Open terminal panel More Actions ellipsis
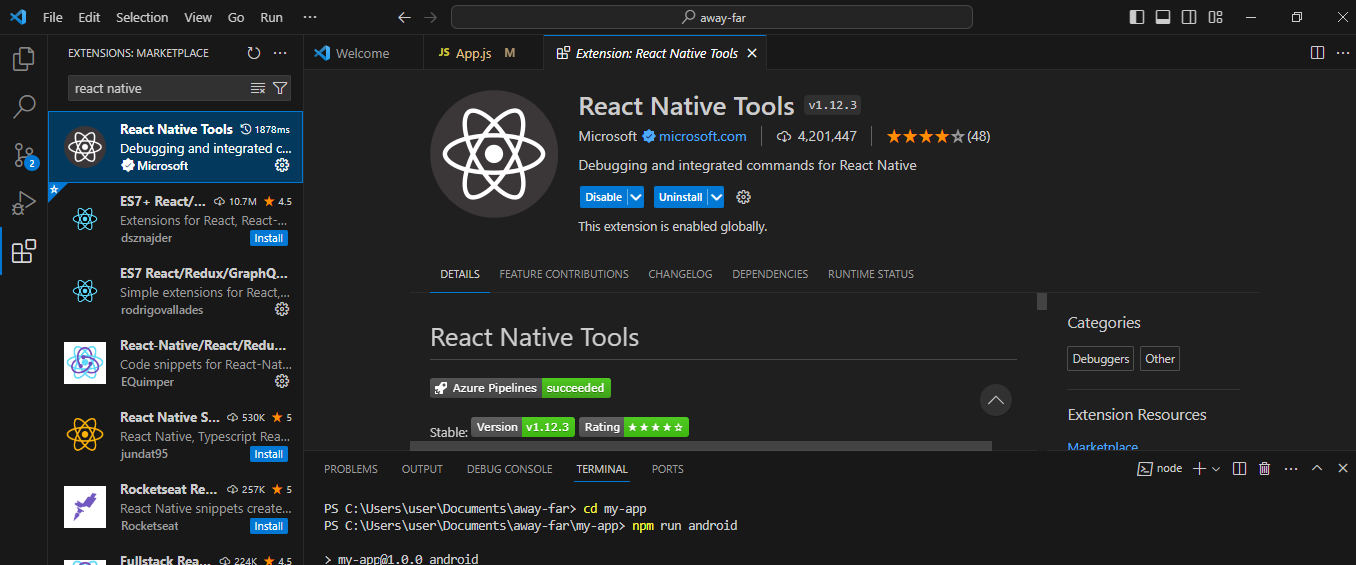Image resolution: width=1356 pixels, height=565 pixels. [x=1291, y=468]
